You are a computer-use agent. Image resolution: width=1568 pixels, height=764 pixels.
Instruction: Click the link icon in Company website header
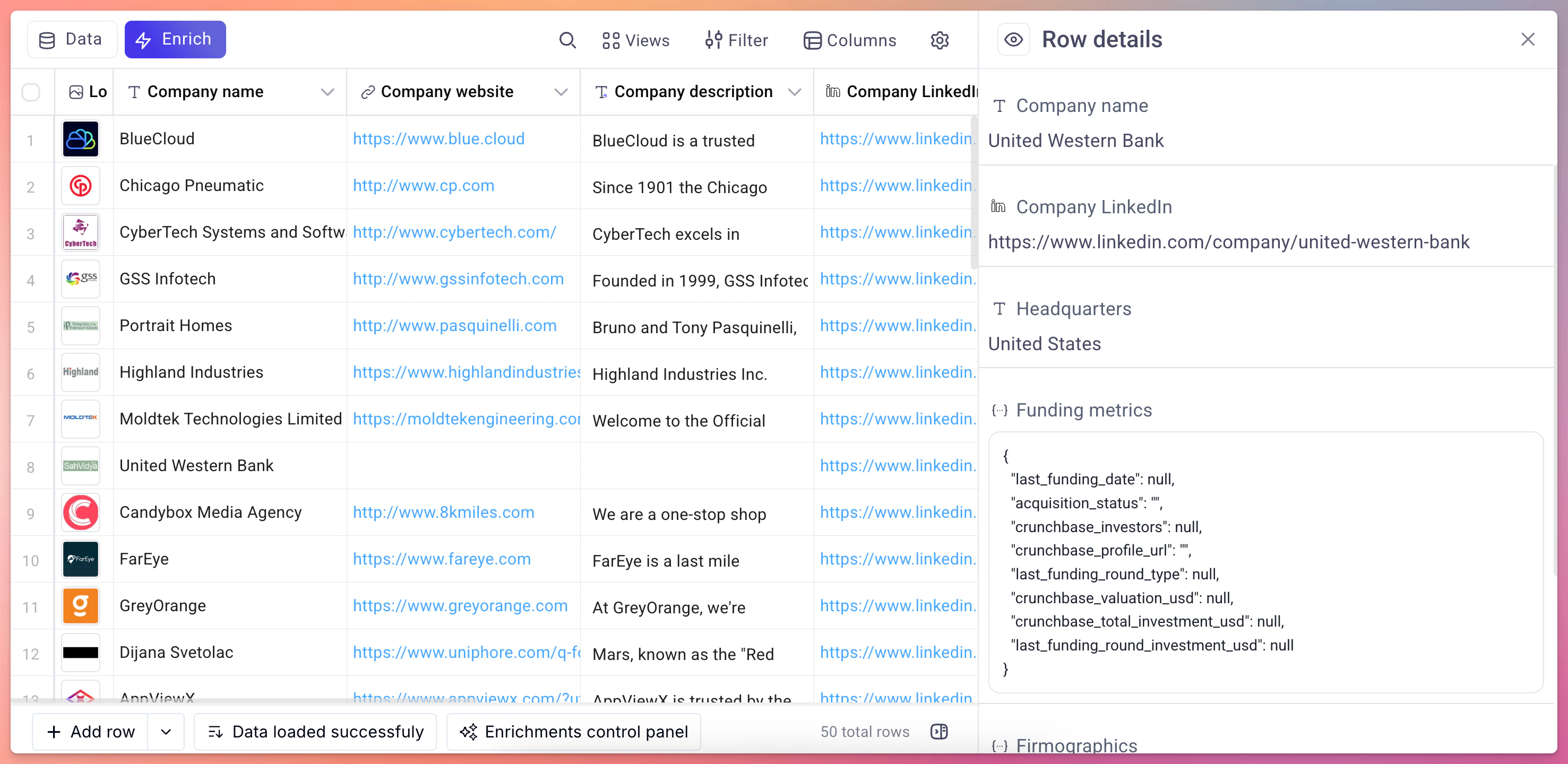[x=367, y=92]
